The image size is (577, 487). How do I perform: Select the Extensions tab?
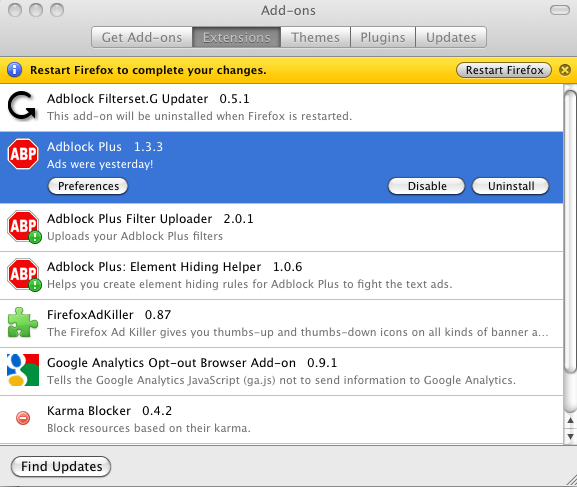237,37
